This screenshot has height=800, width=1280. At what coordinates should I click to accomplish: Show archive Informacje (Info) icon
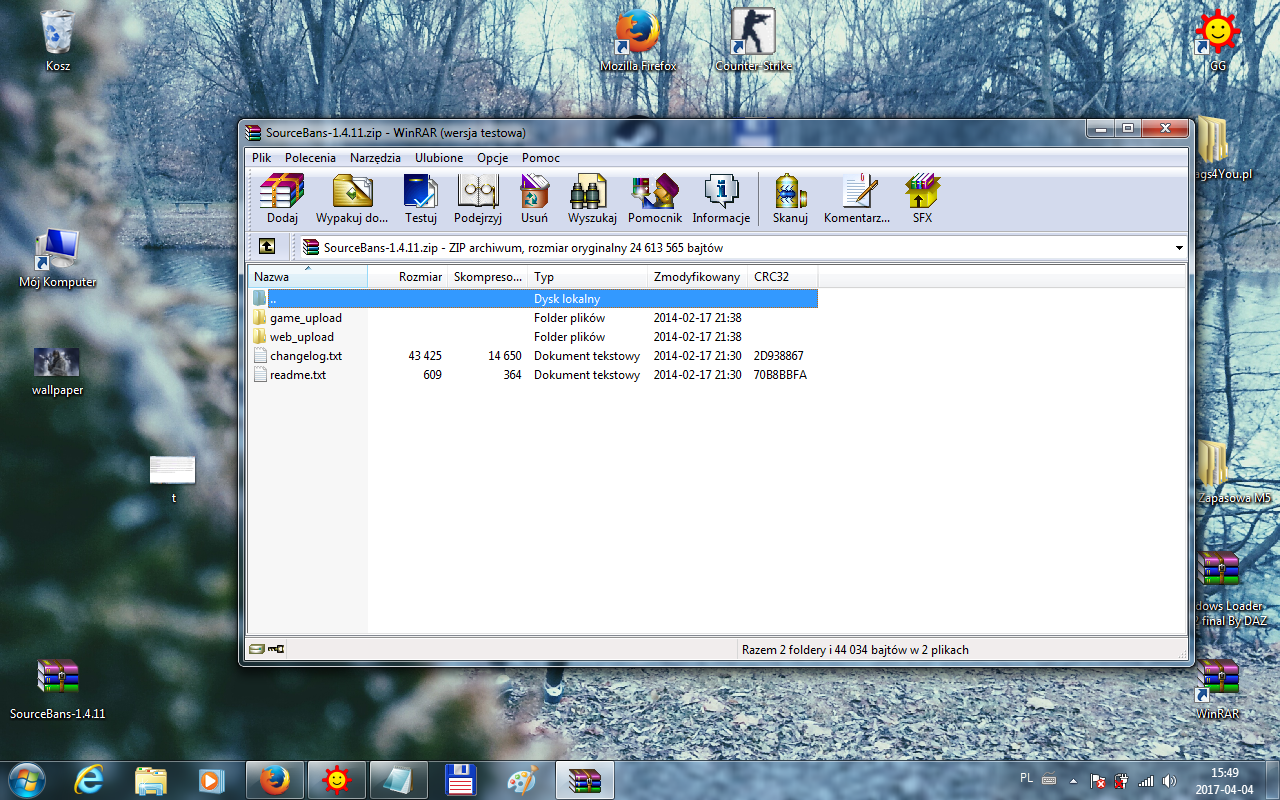pos(720,198)
